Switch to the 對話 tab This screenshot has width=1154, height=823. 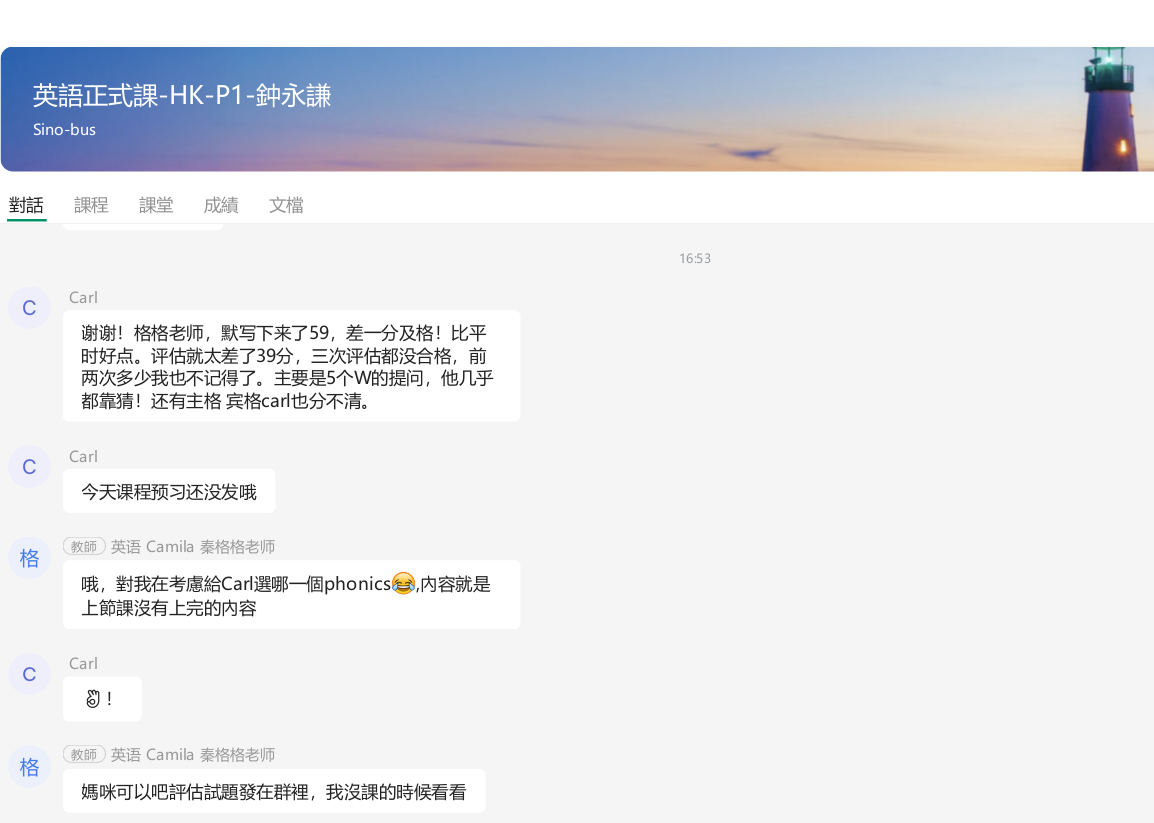click(26, 205)
